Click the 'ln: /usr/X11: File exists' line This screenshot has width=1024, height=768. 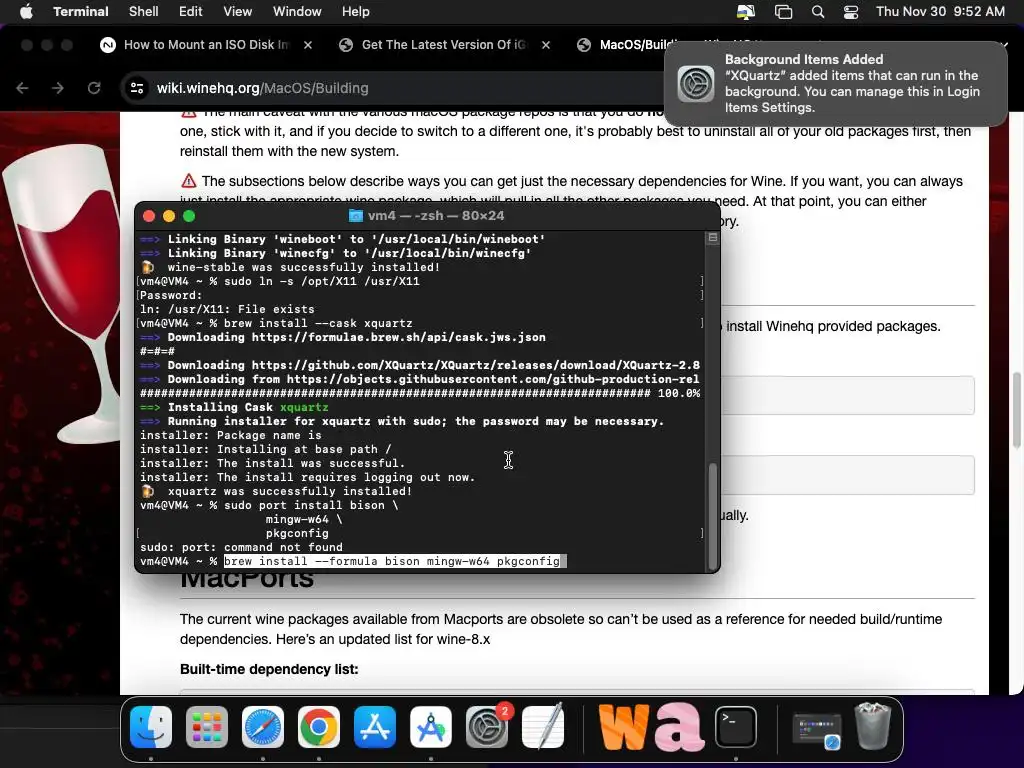point(227,309)
